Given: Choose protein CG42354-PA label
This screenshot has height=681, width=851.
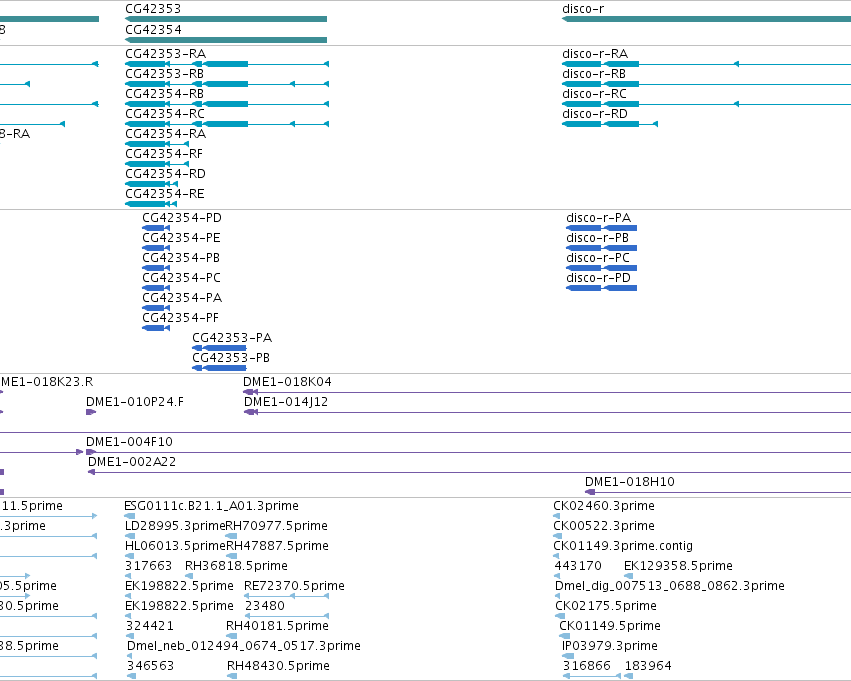Looking at the screenshot, I should pos(182,298).
